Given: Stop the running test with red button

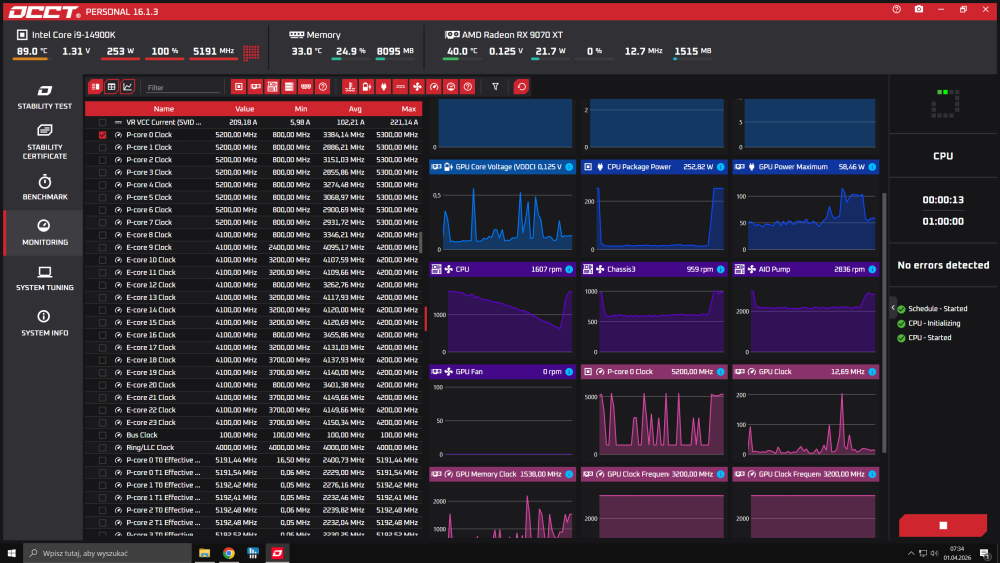Looking at the screenshot, I should click(x=942, y=525).
